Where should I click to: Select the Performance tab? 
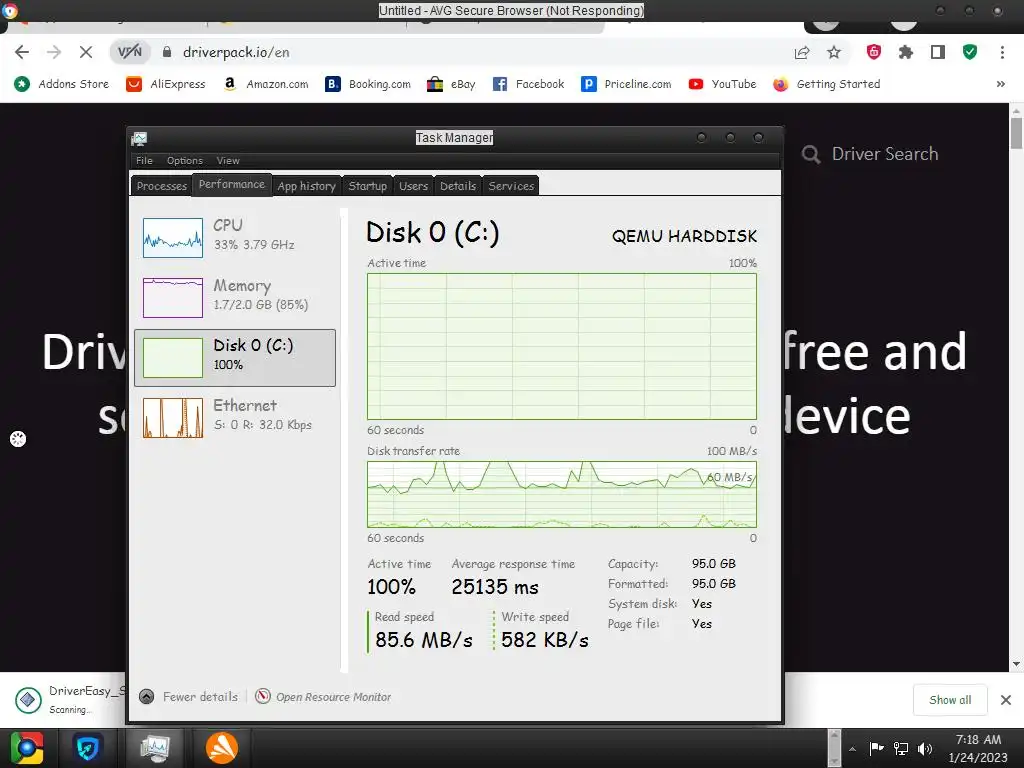coord(232,184)
